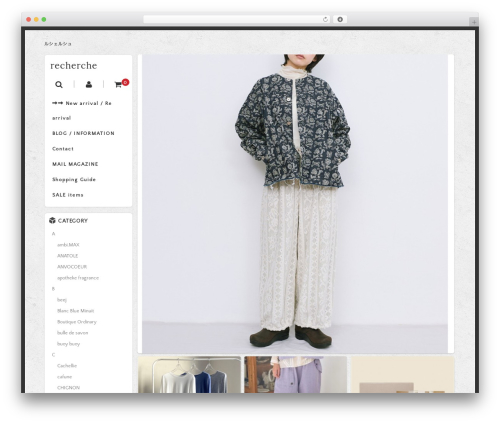Click the recherche logo
Image resolution: width=500 pixels, height=423 pixels.
tap(74, 66)
